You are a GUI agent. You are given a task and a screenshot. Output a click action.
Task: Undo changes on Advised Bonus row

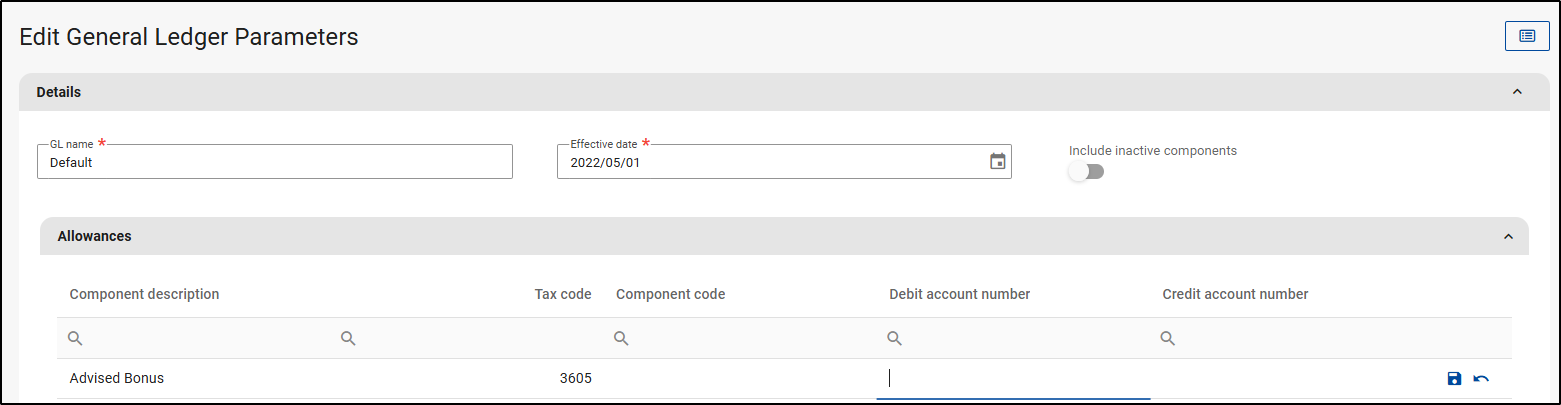pos(1481,378)
